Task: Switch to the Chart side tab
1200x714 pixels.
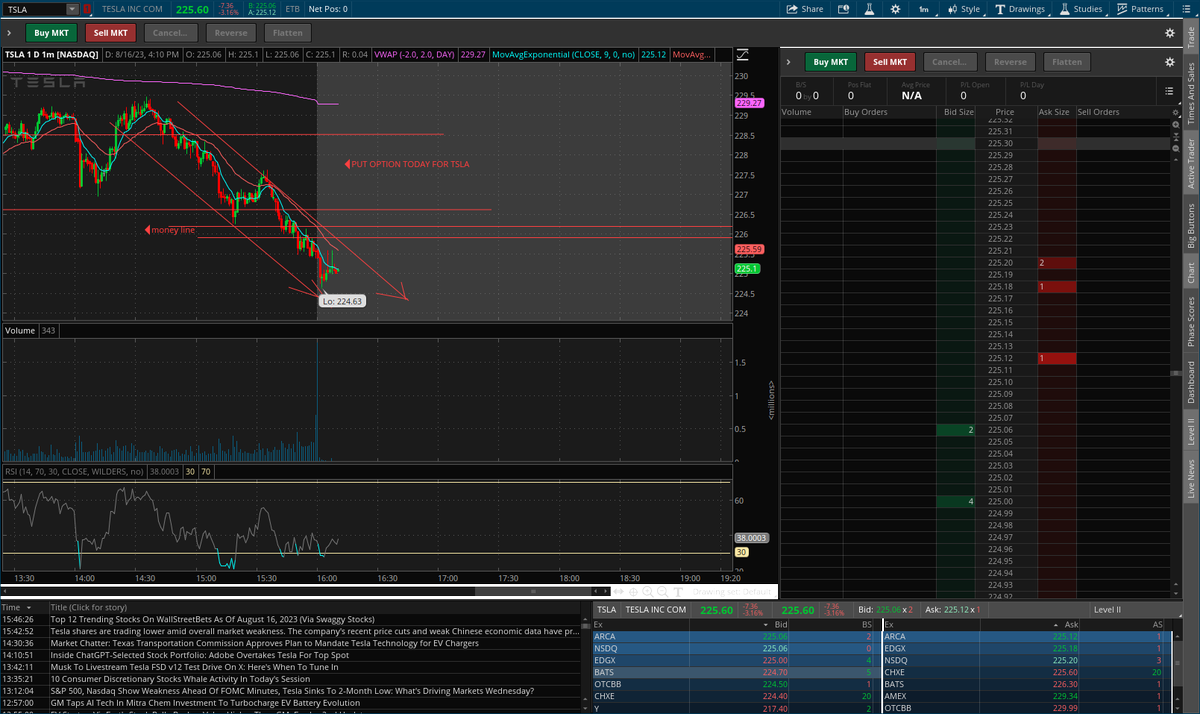Action: point(1190,271)
